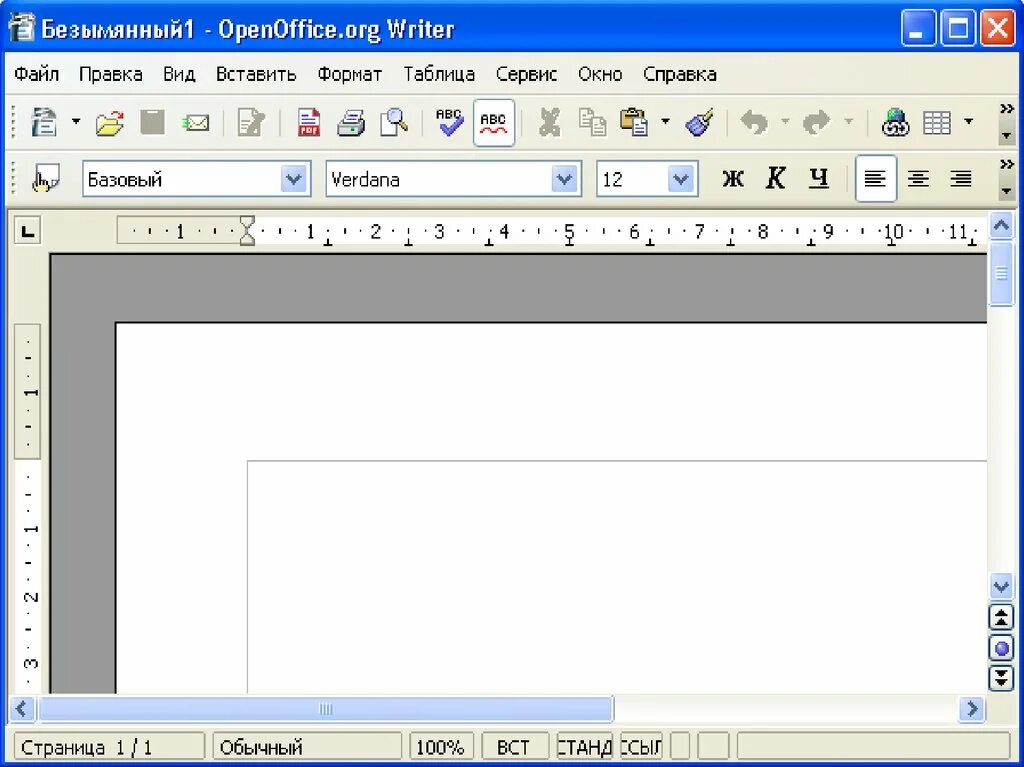This screenshot has height=767, width=1024.
Task: Click the Undo arrow icon
Action: [754, 122]
